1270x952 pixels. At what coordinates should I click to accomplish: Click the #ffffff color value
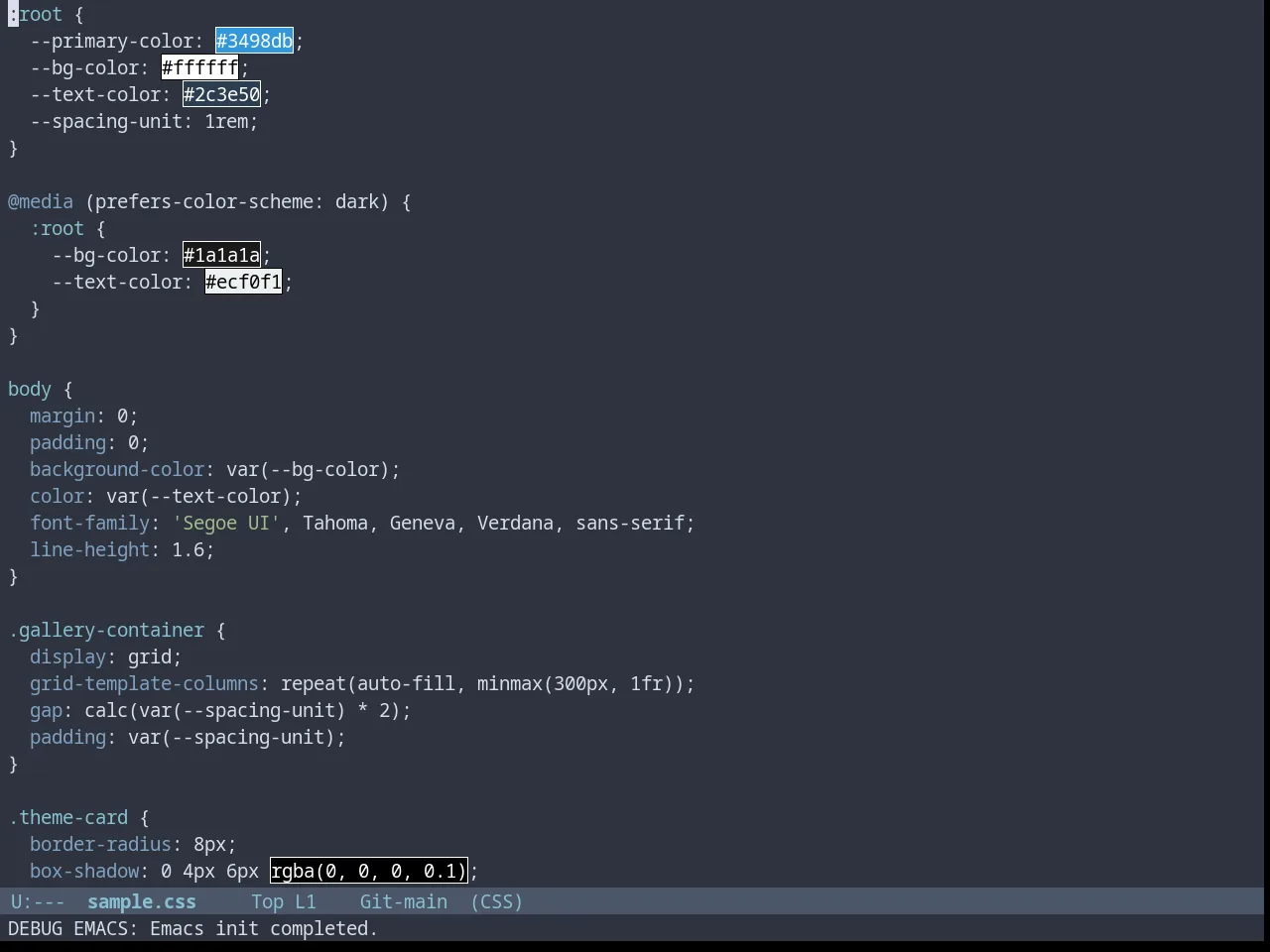199,67
